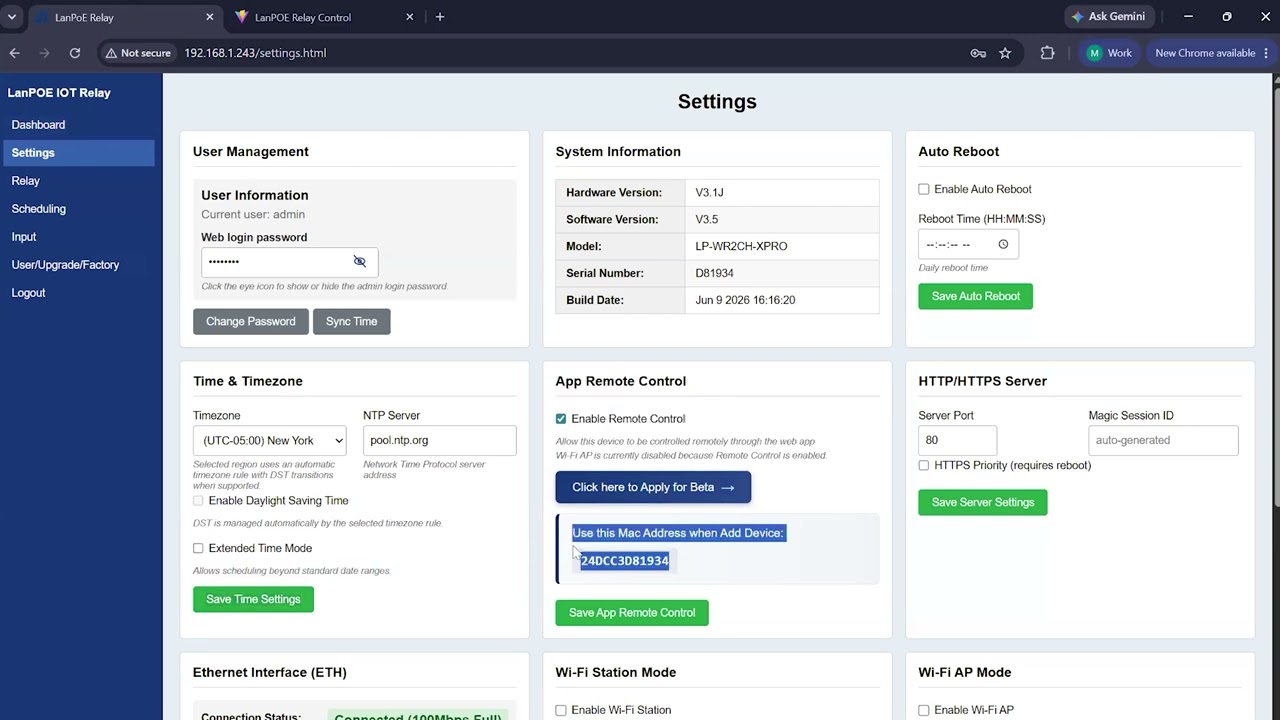The width and height of the screenshot is (1280, 720).
Task: Click the NTP Server input field
Action: coord(440,440)
